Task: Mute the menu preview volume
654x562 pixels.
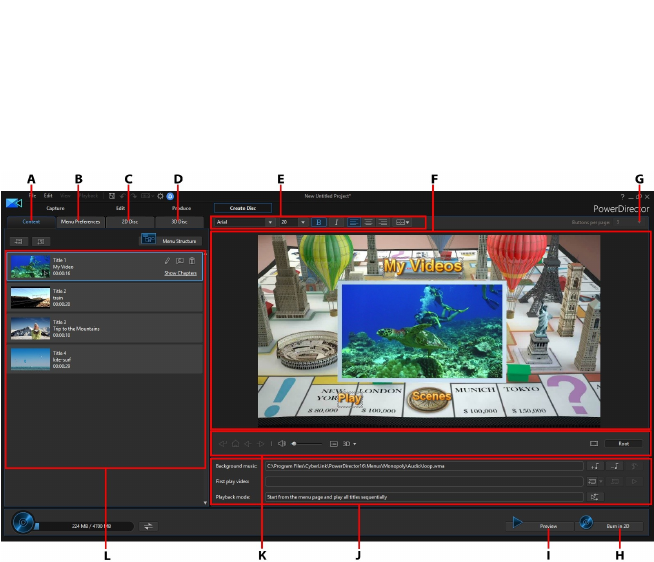Action: [282, 444]
